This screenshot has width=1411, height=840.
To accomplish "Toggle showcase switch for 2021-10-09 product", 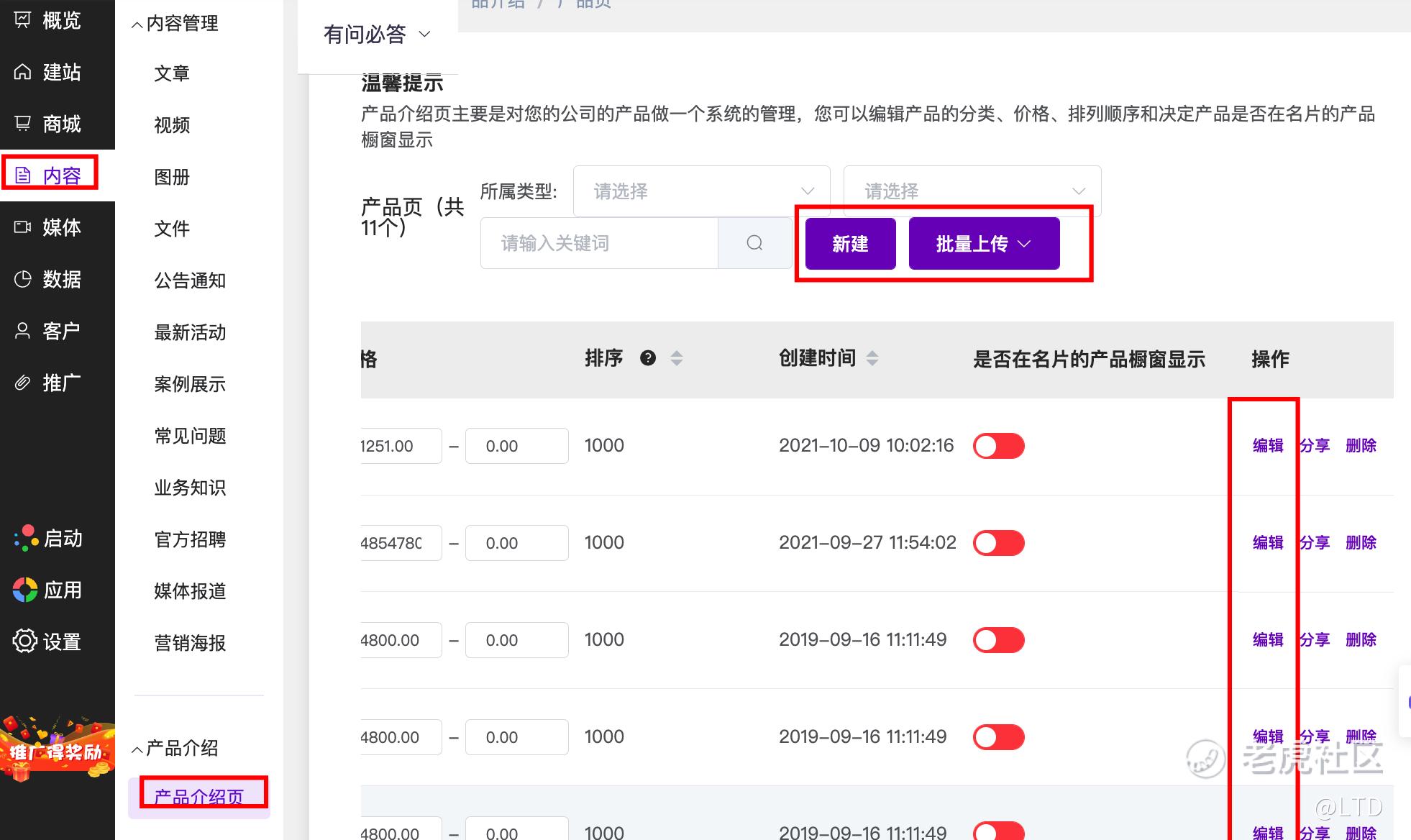I will point(998,446).
